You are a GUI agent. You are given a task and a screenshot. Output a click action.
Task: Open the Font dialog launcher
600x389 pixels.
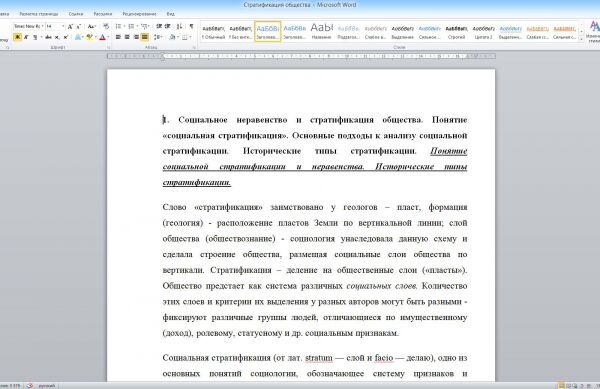(x=109, y=47)
